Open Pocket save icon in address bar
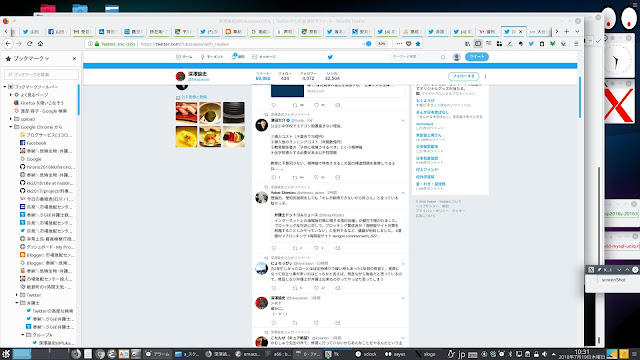This screenshot has height=360, width=640. (409, 43)
